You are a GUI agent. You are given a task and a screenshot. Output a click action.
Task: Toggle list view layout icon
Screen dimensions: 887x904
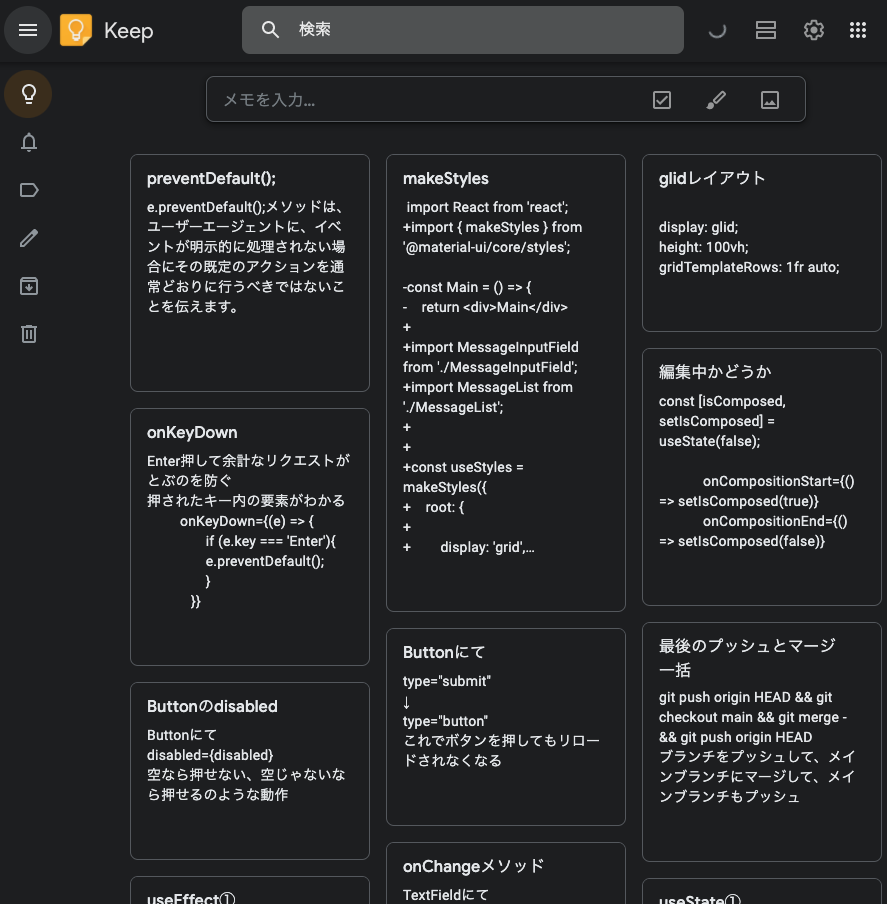pos(766,30)
